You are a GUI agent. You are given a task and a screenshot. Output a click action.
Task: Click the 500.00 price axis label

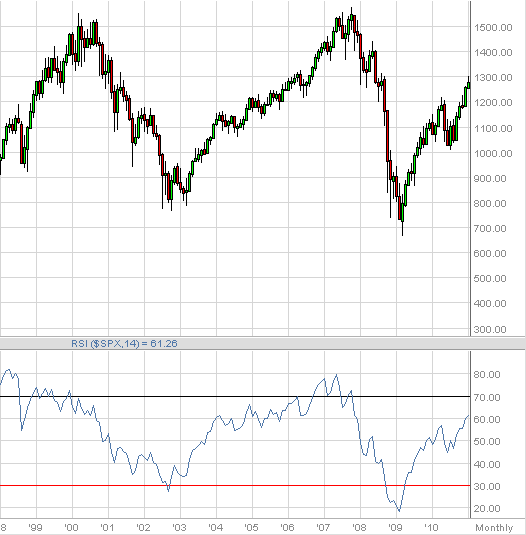point(490,278)
